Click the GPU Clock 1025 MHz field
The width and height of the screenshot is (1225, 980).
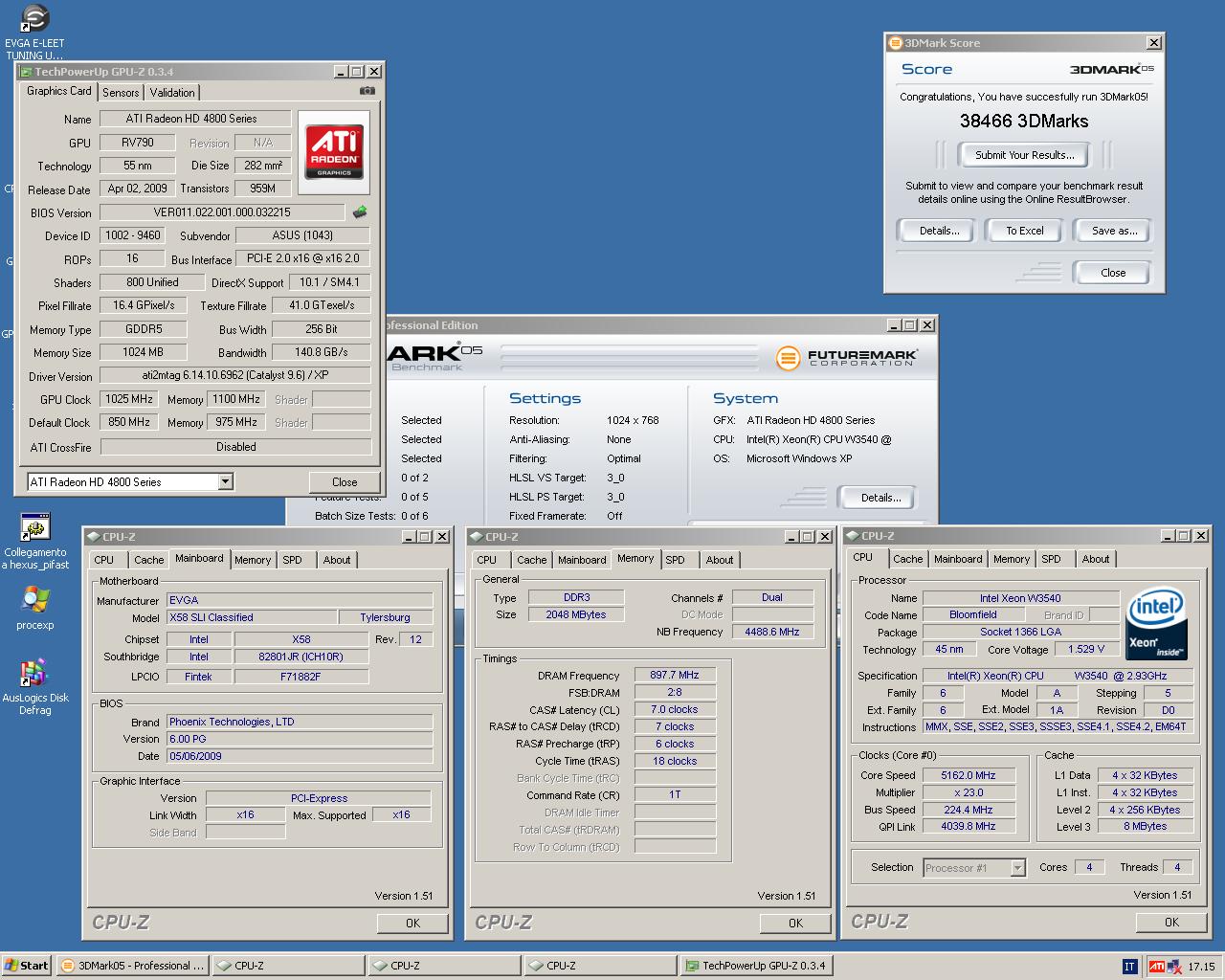point(130,399)
